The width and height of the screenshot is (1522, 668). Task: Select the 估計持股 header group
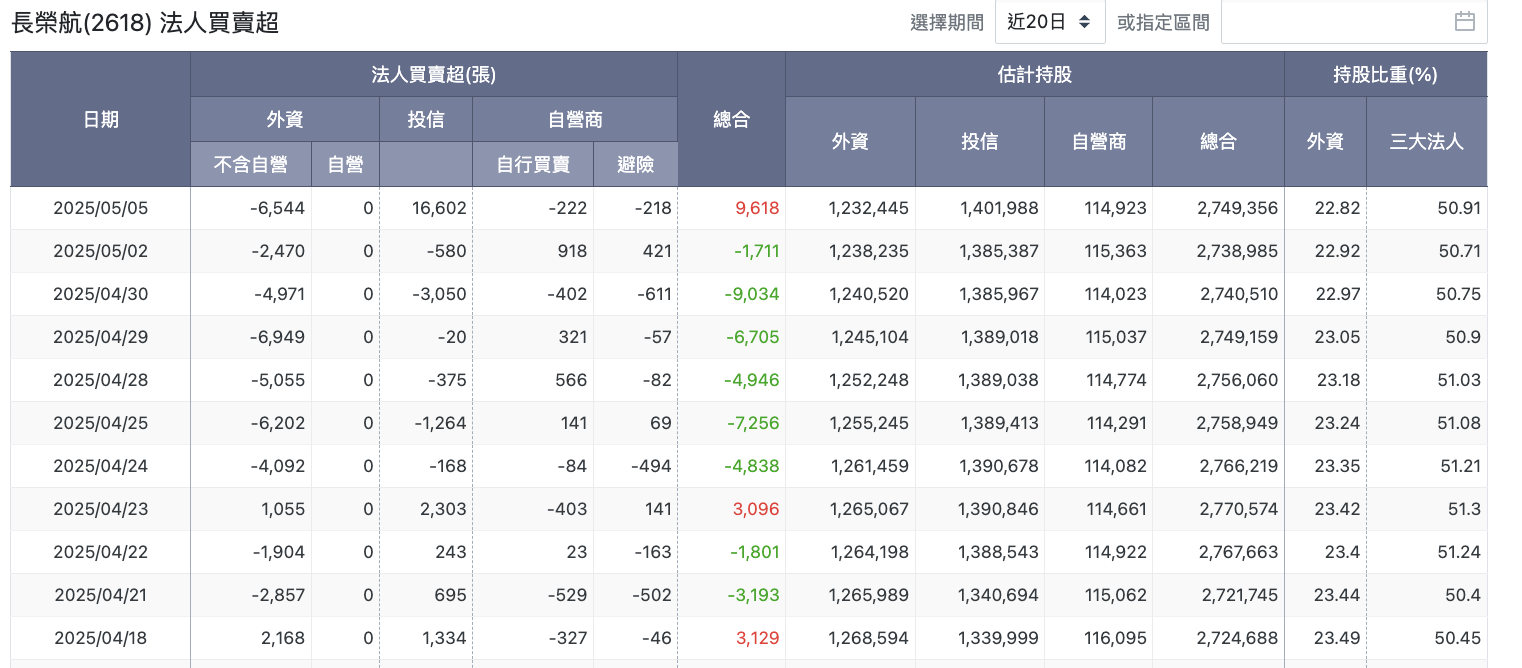[1035, 74]
